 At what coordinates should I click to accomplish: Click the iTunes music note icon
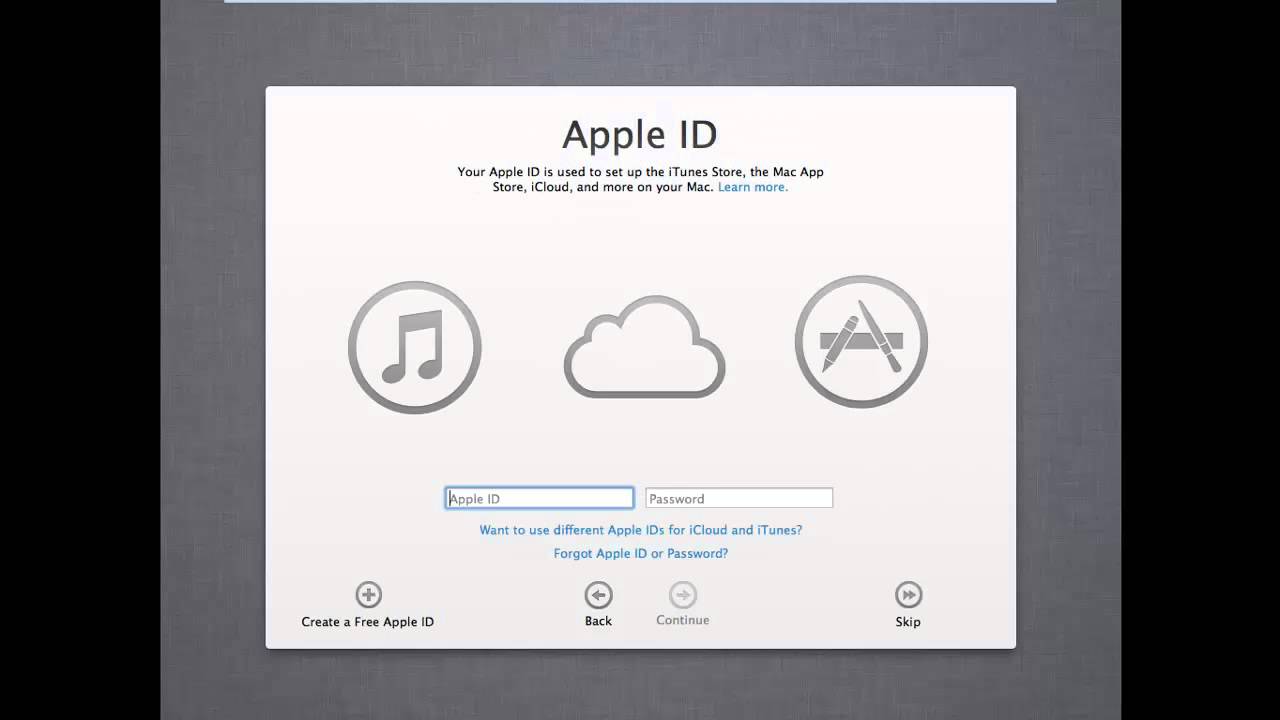point(415,347)
